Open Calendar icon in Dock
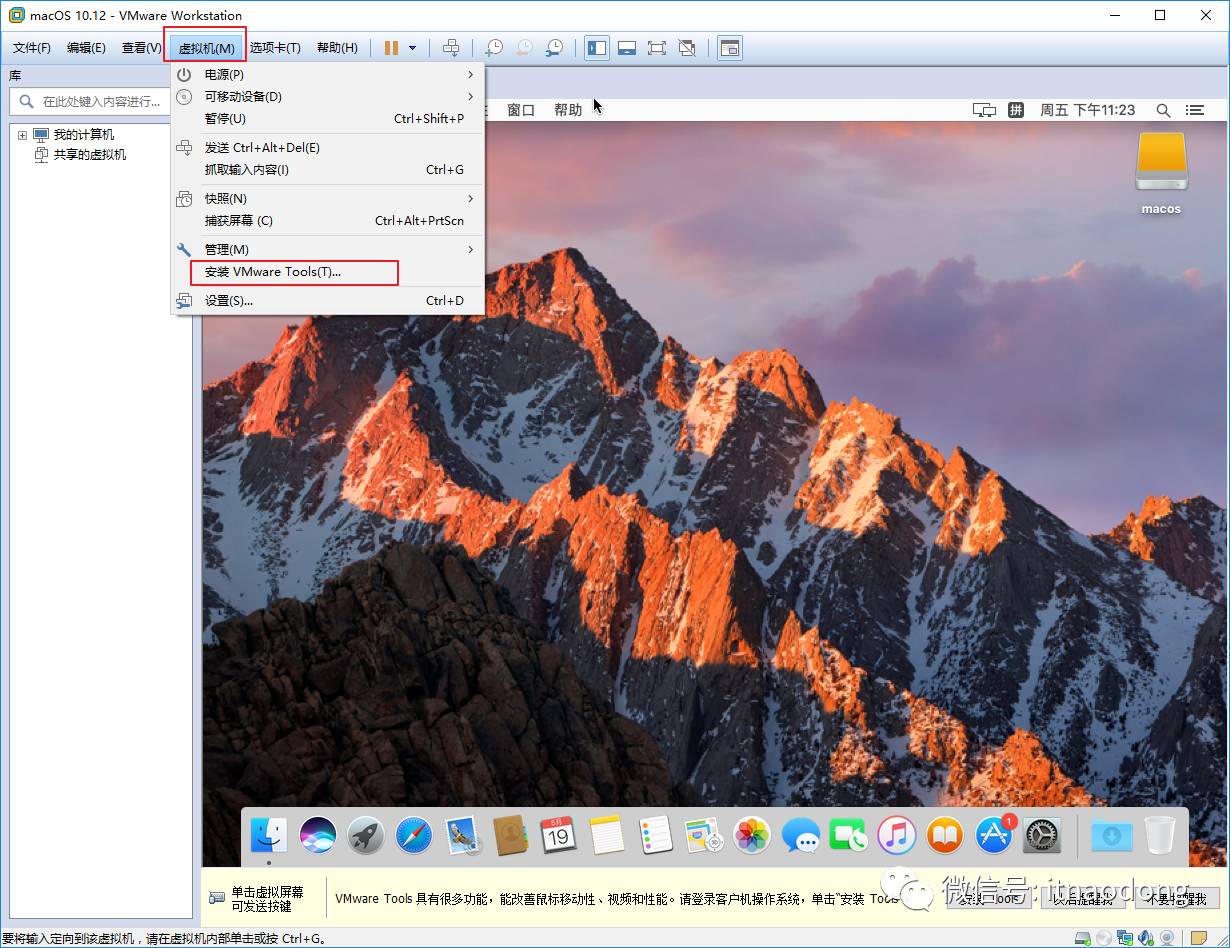The height and width of the screenshot is (948, 1230). [x=558, y=835]
